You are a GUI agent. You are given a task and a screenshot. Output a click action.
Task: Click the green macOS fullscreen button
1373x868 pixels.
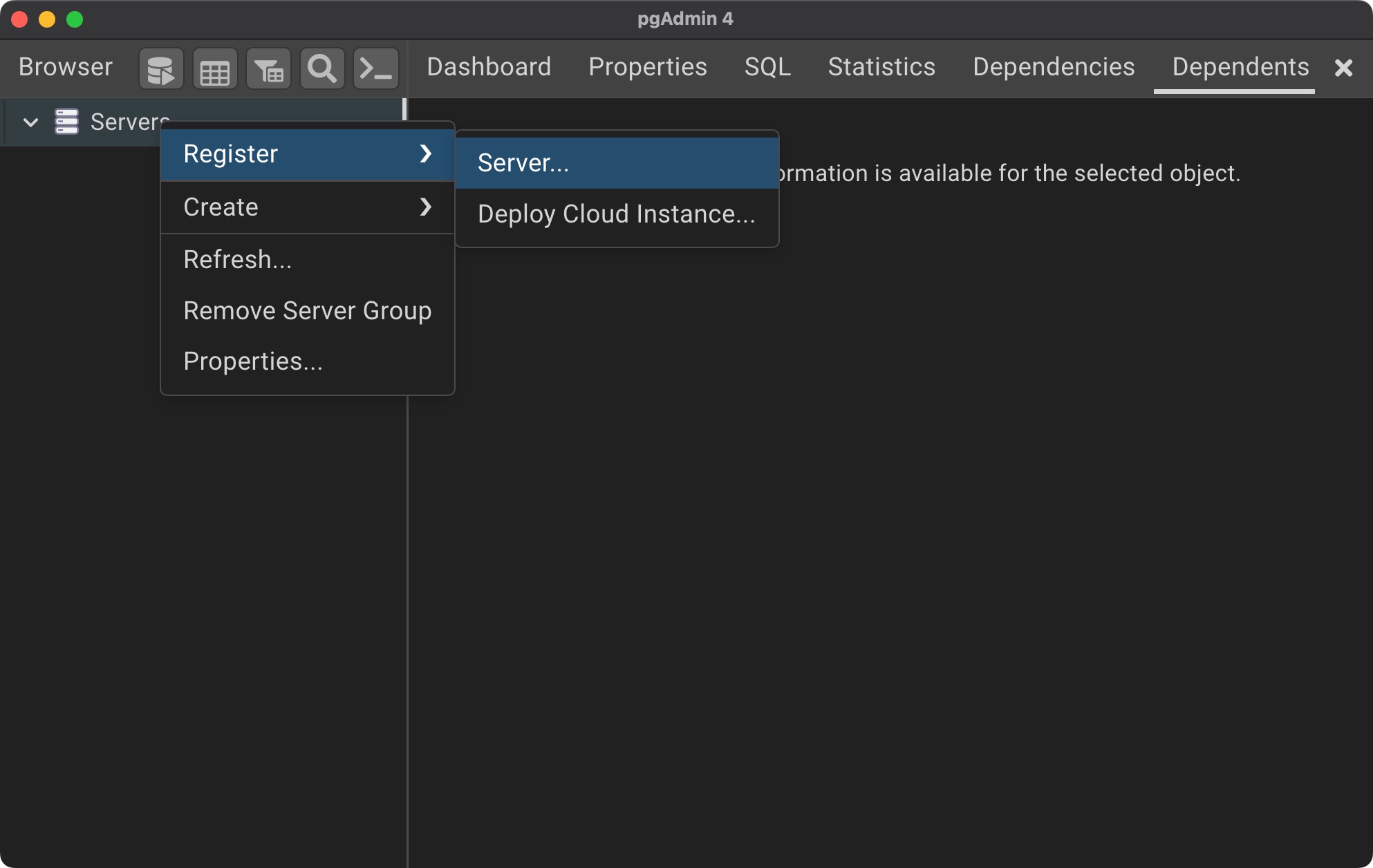coord(75,19)
